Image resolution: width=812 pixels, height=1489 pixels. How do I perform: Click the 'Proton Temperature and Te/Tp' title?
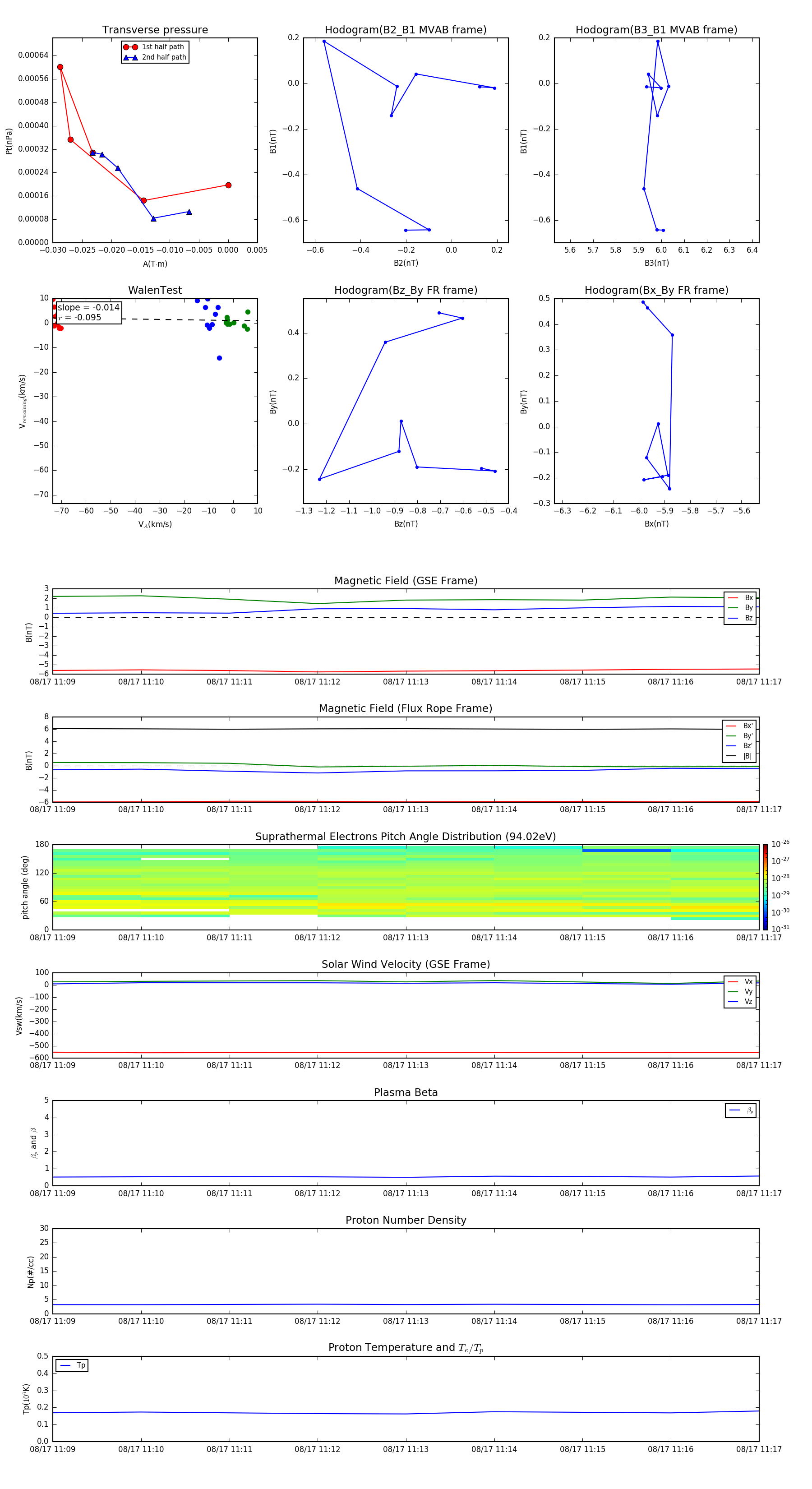pyautogui.click(x=406, y=1348)
